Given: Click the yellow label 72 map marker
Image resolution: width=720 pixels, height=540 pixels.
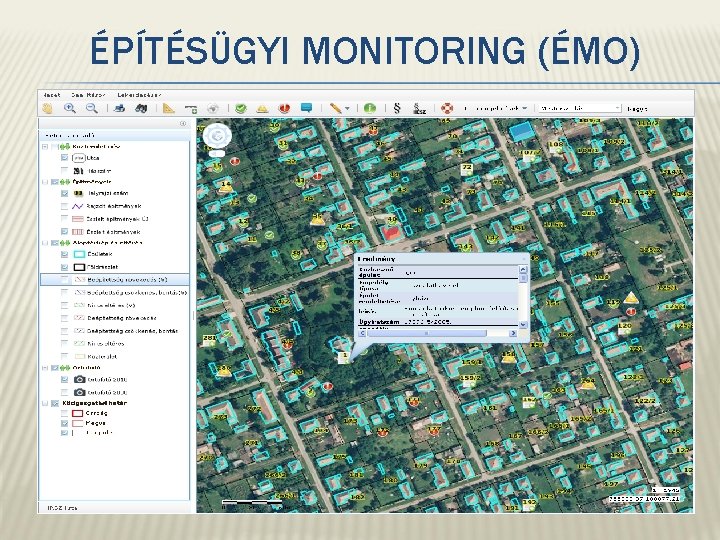Looking at the screenshot, I should [x=467, y=169].
